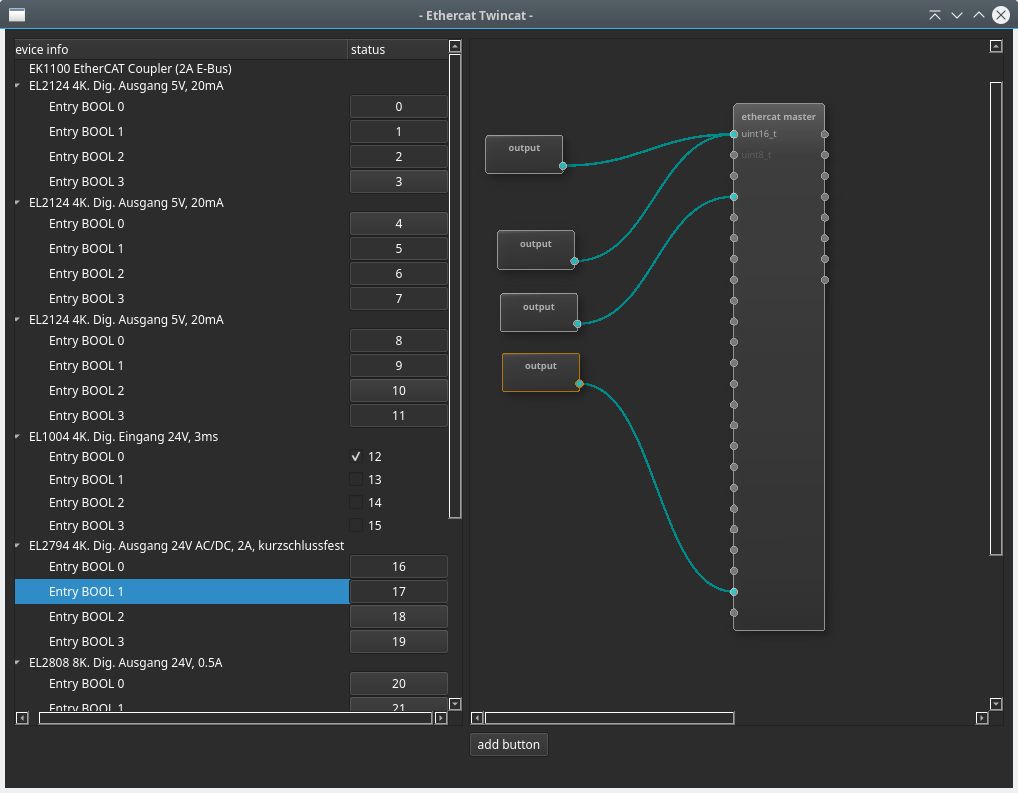
Task: Click the device tree vertical scrollbar thumb
Action: [455, 286]
